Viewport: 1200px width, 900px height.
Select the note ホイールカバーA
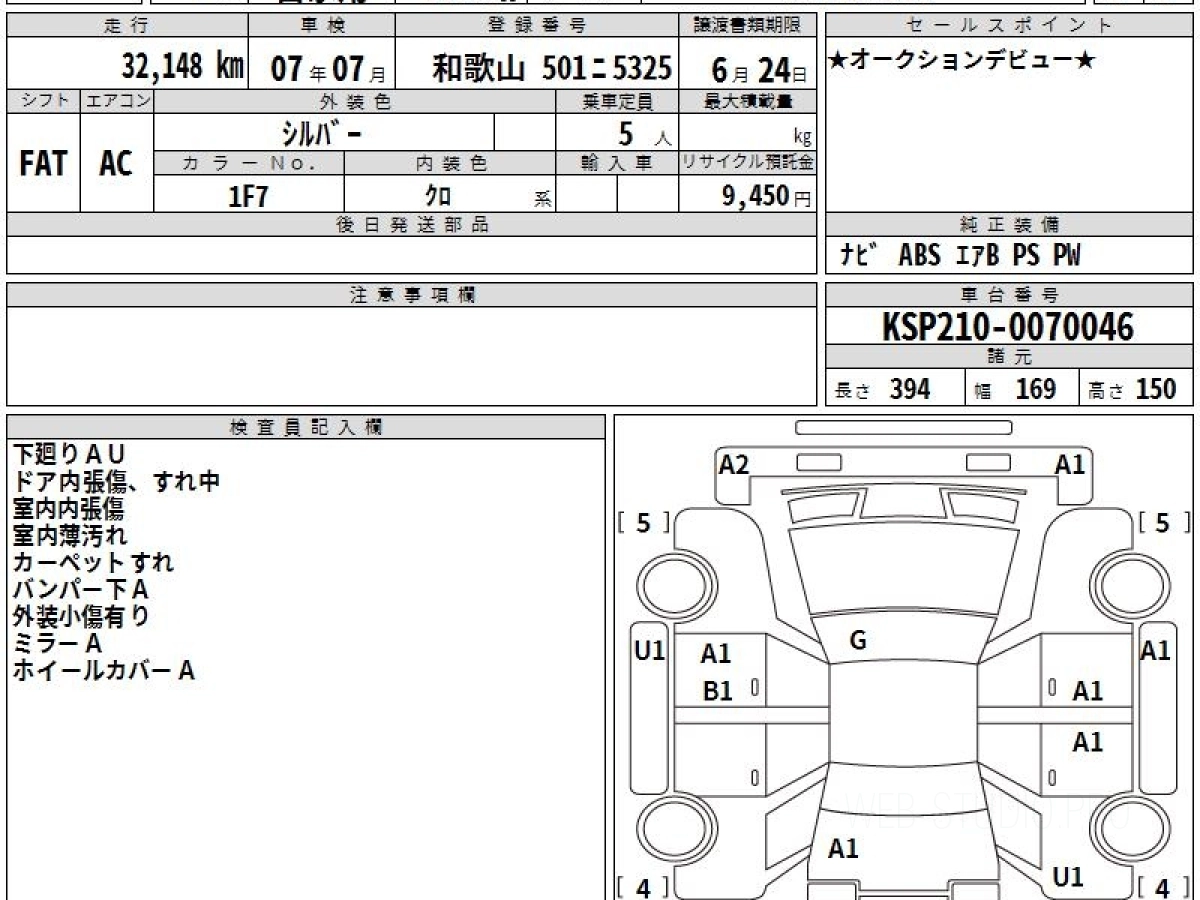point(103,670)
